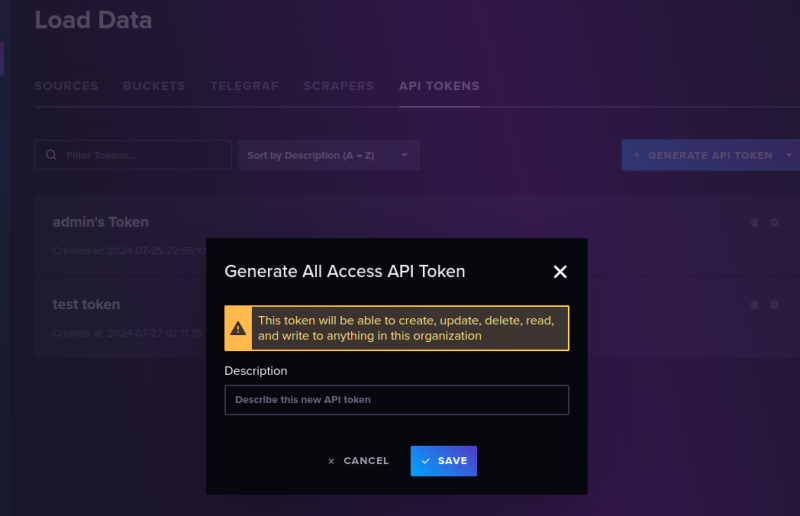Viewport: 800px width, 516px height.
Task: Select the Scrapers tab
Action: click(339, 86)
